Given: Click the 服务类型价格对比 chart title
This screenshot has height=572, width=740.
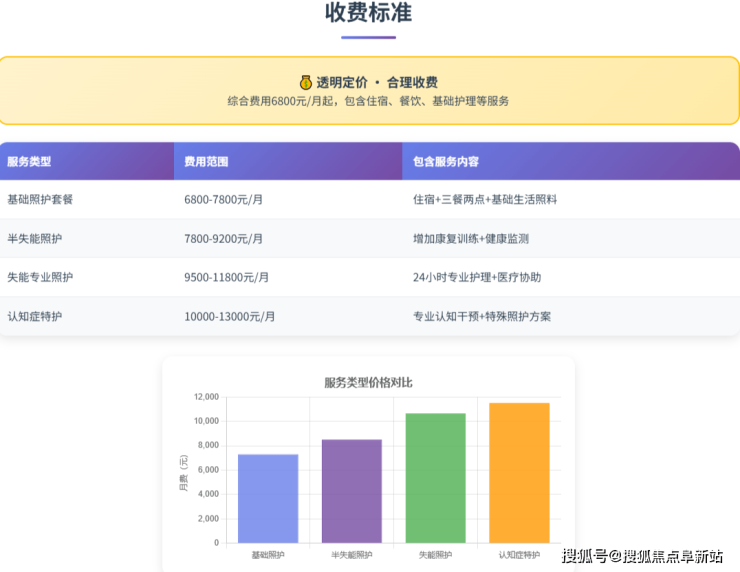Looking at the screenshot, I should pyautogui.click(x=368, y=382).
